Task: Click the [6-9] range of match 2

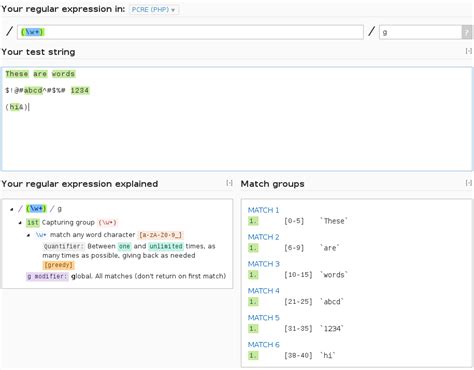Action: (294, 248)
